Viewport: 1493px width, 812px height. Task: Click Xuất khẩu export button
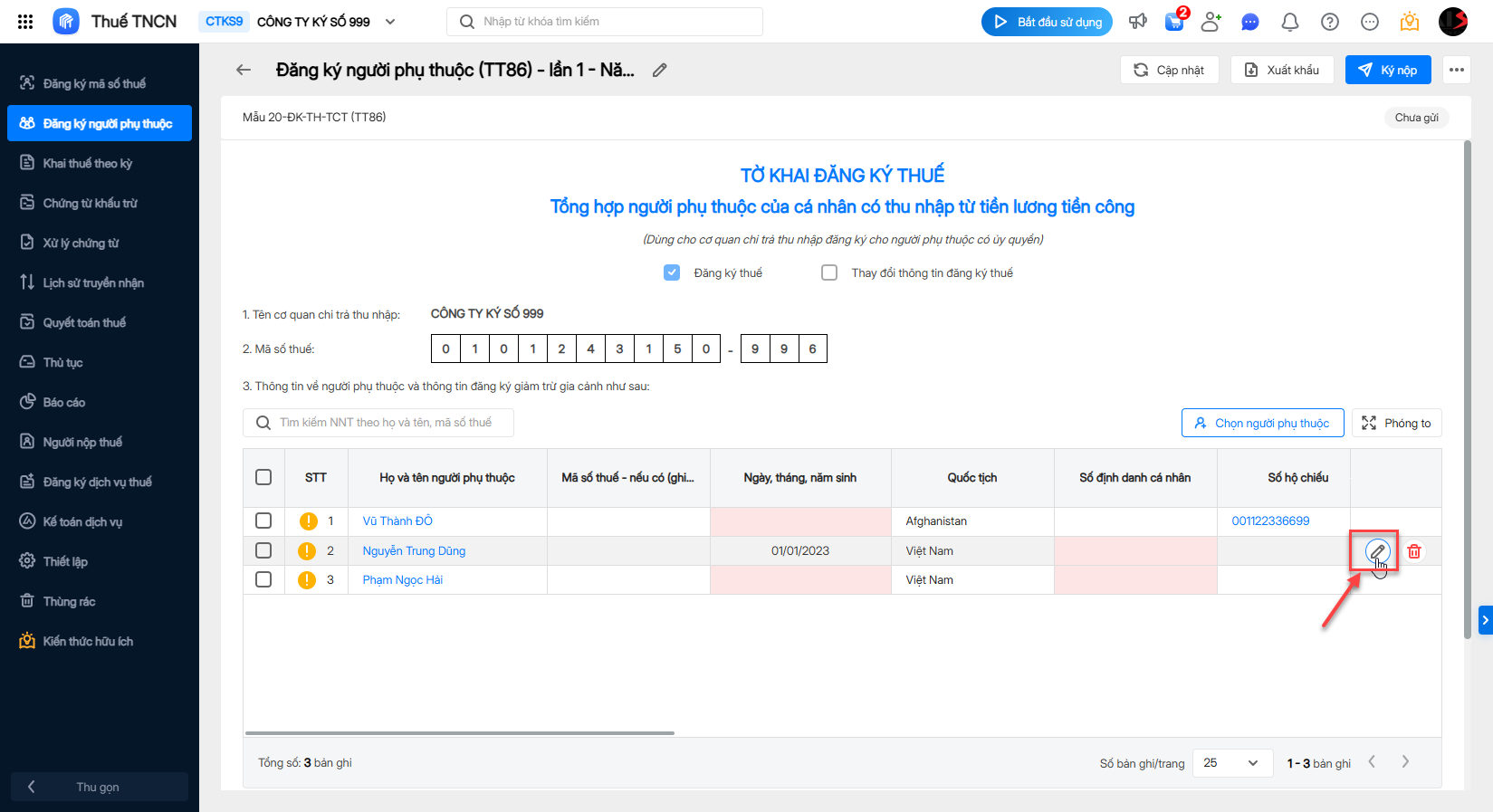point(1282,70)
